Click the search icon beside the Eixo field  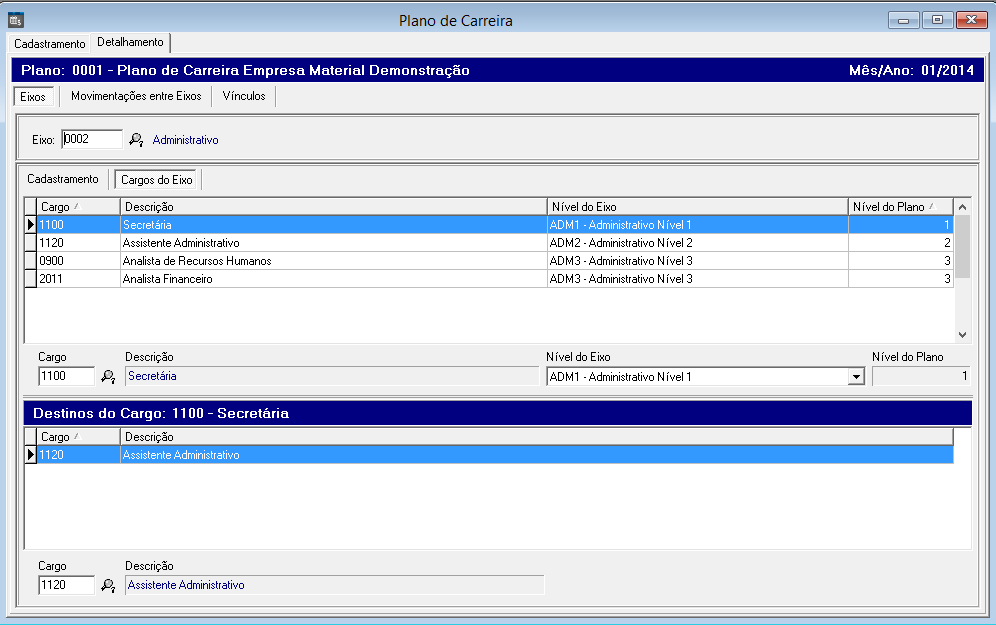[x=137, y=140]
